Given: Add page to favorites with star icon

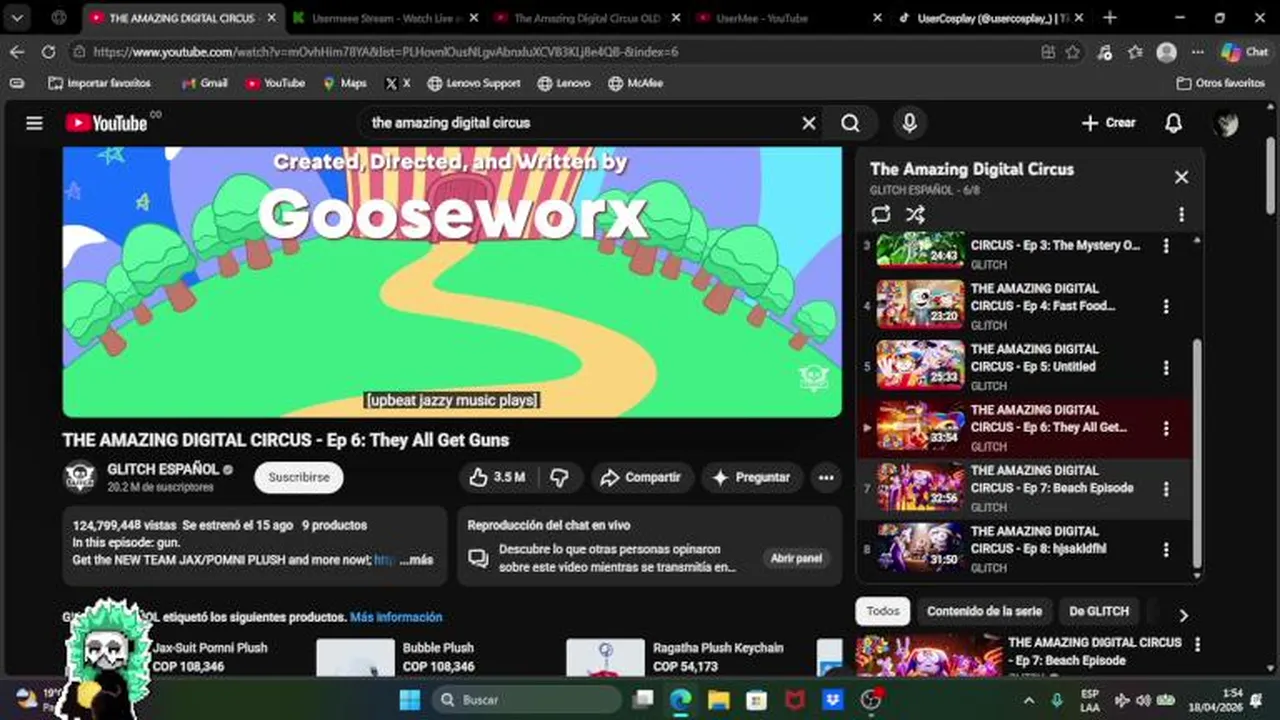Looking at the screenshot, I should (x=1073, y=52).
